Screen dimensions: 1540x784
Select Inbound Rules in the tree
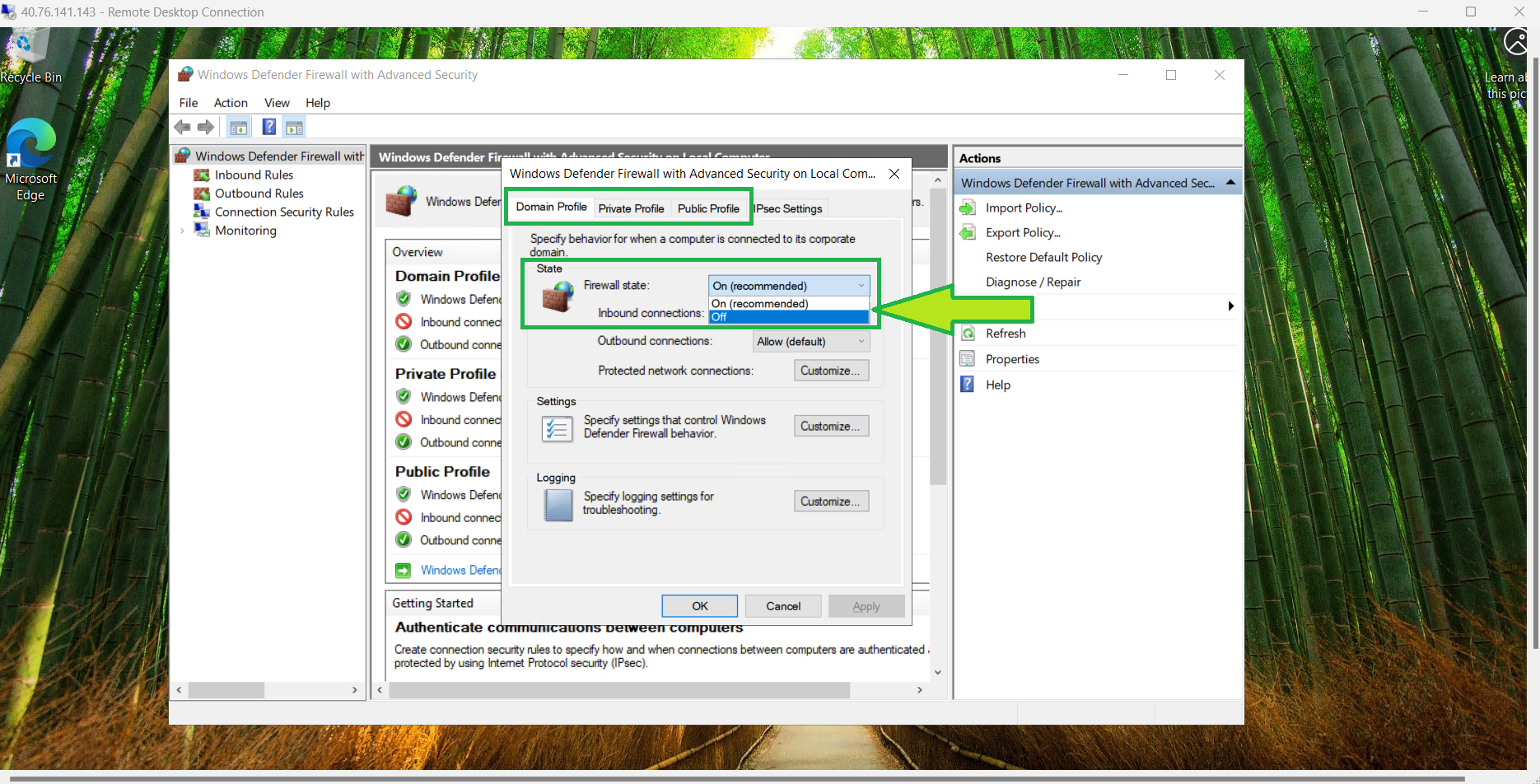point(254,175)
